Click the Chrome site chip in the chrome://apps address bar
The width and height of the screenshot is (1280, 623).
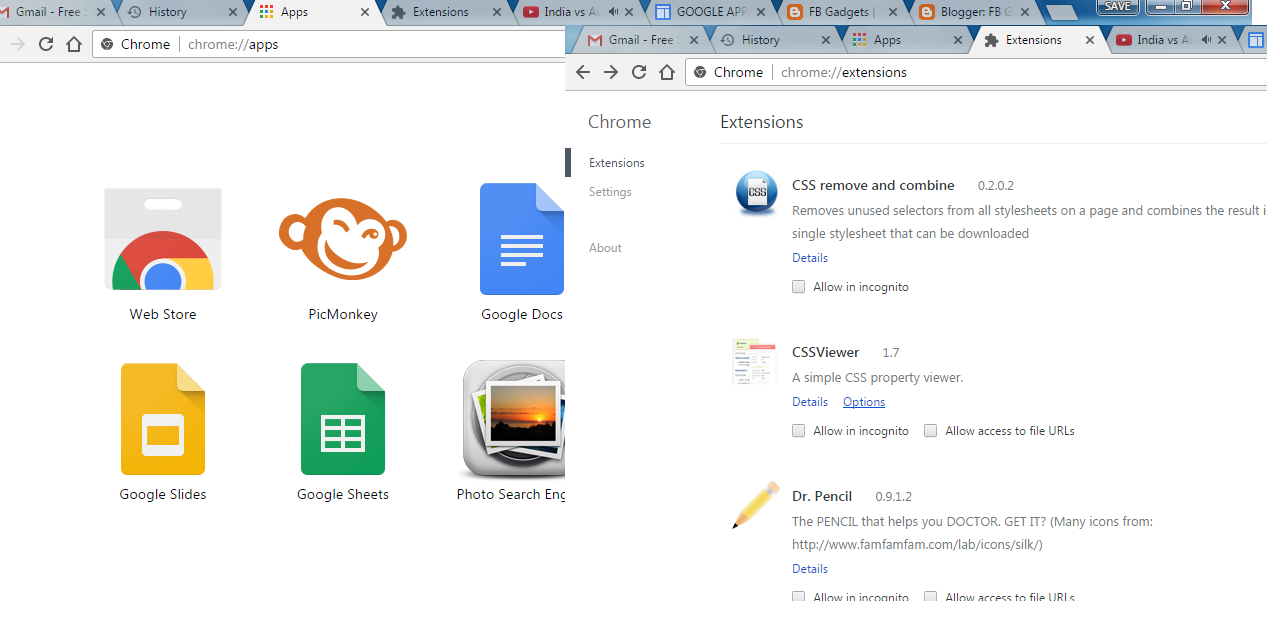point(134,44)
